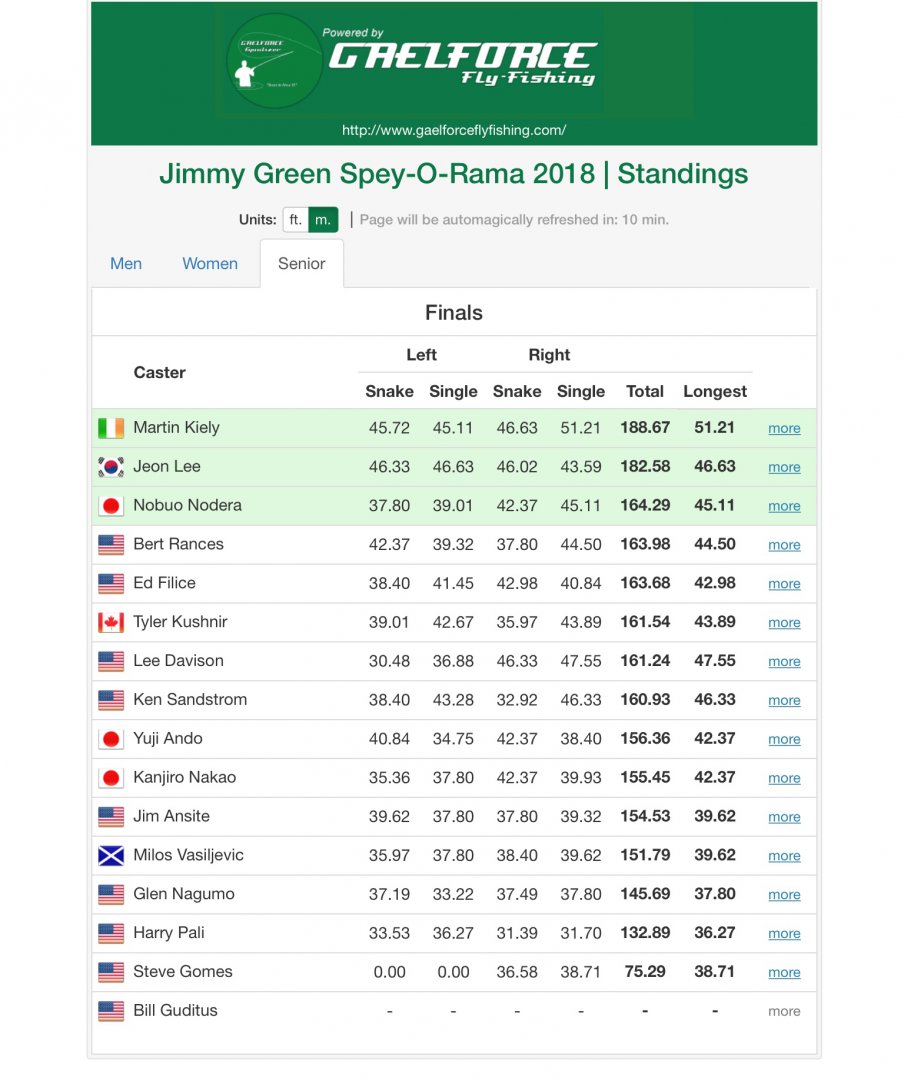Screen dimensions: 904x1080
Task: Click the US flag beside Steve Gomes
Action: 111,972
